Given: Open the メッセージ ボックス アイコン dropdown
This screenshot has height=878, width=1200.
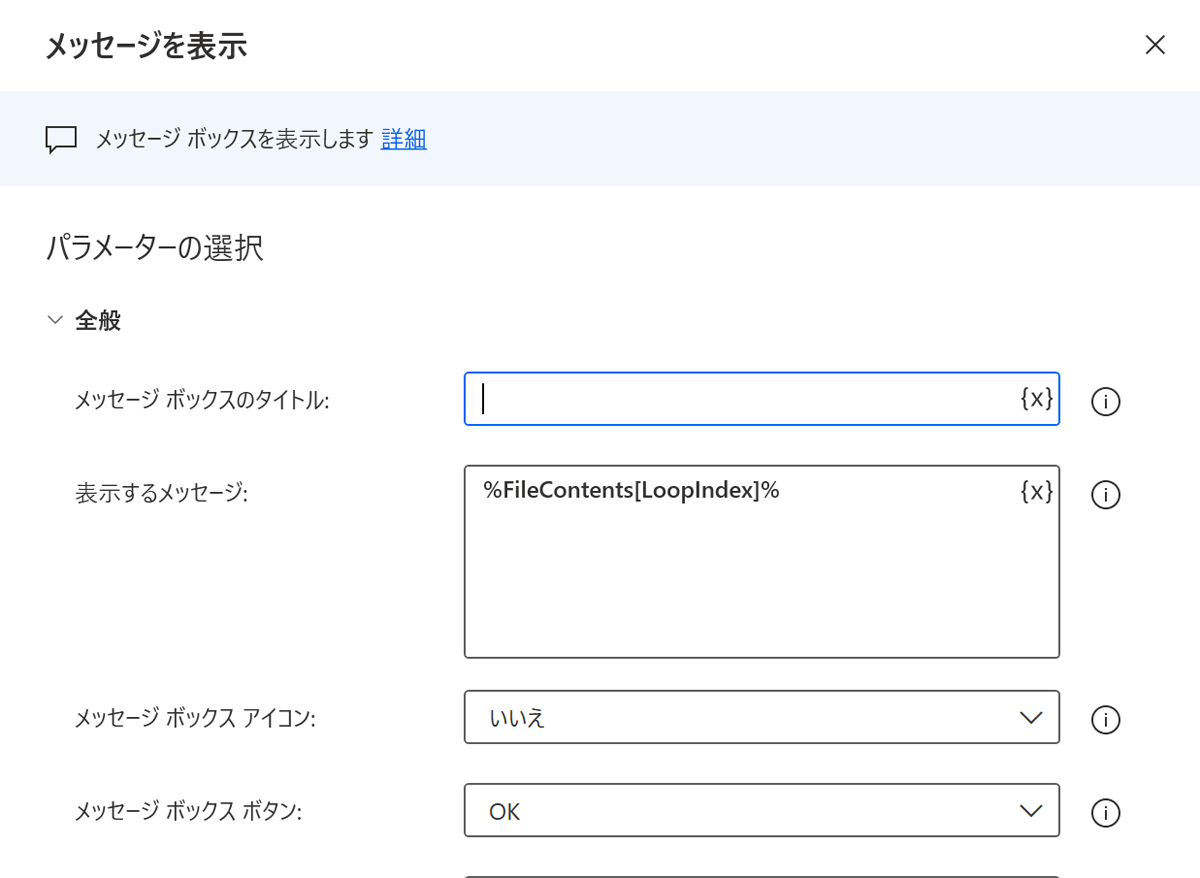Looking at the screenshot, I should (762, 717).
